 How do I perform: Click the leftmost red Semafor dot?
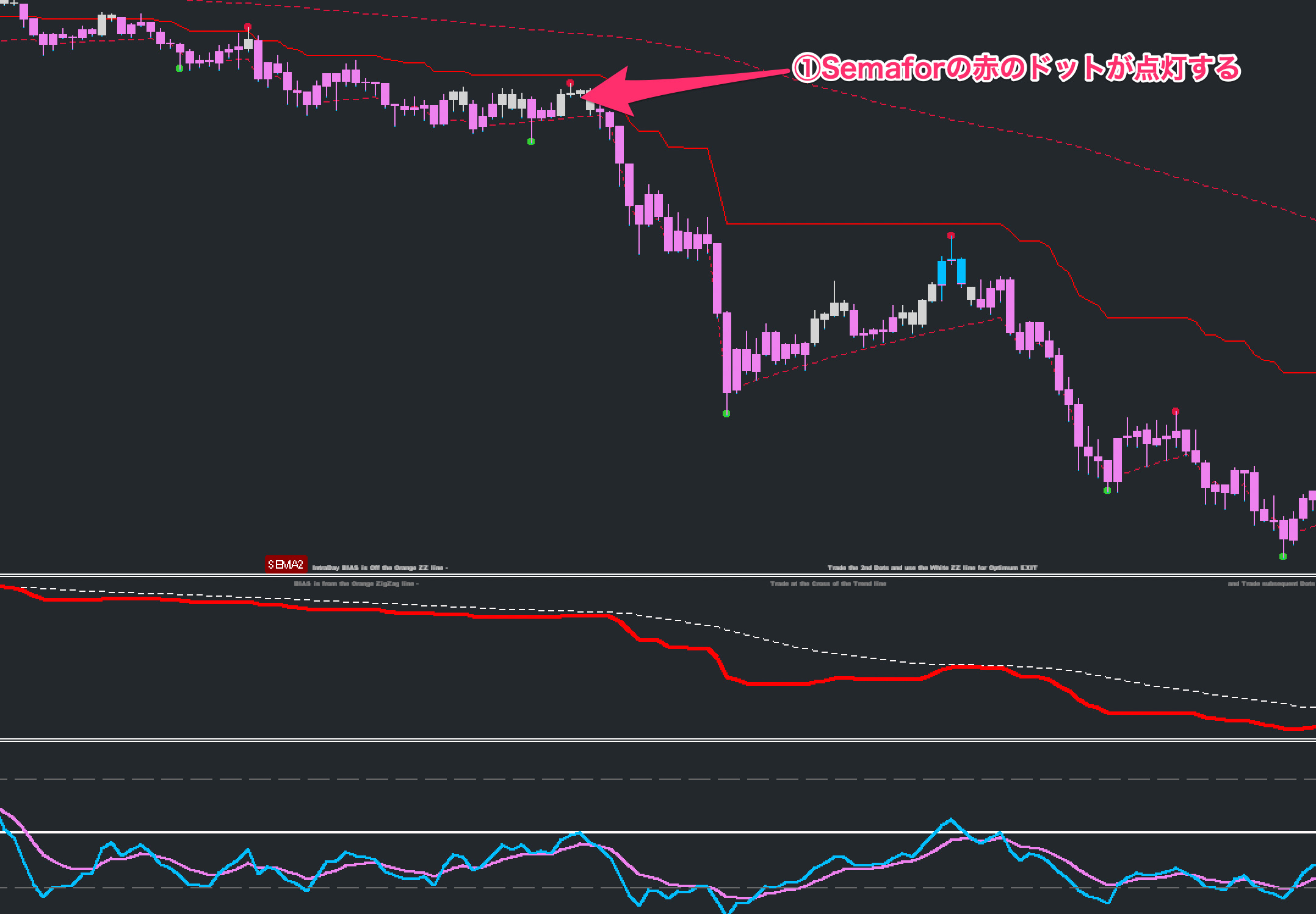pyautogui.click(x=247, y=27)
